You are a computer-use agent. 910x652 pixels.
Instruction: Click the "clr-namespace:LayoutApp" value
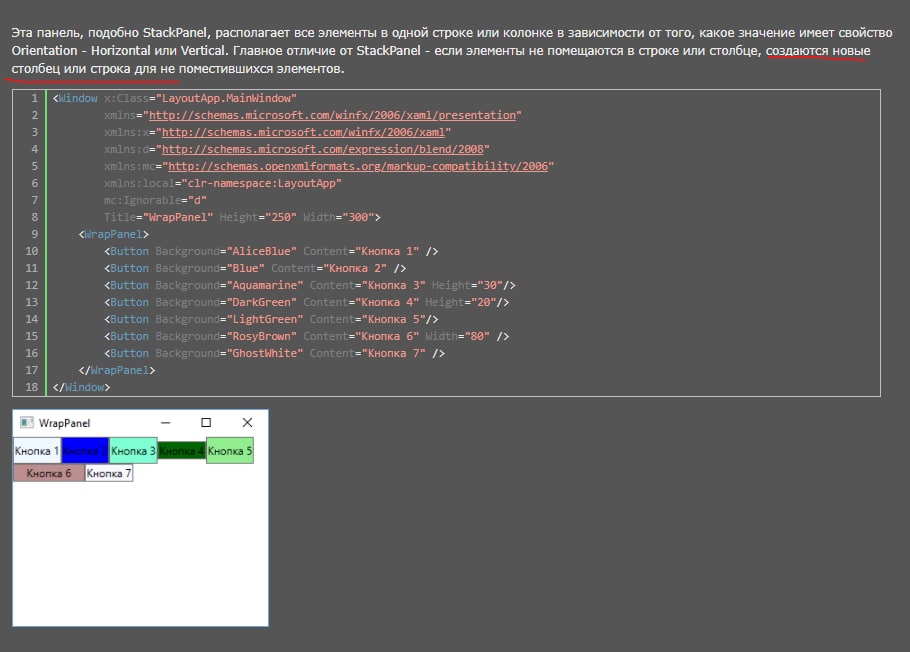pos(261,183)
